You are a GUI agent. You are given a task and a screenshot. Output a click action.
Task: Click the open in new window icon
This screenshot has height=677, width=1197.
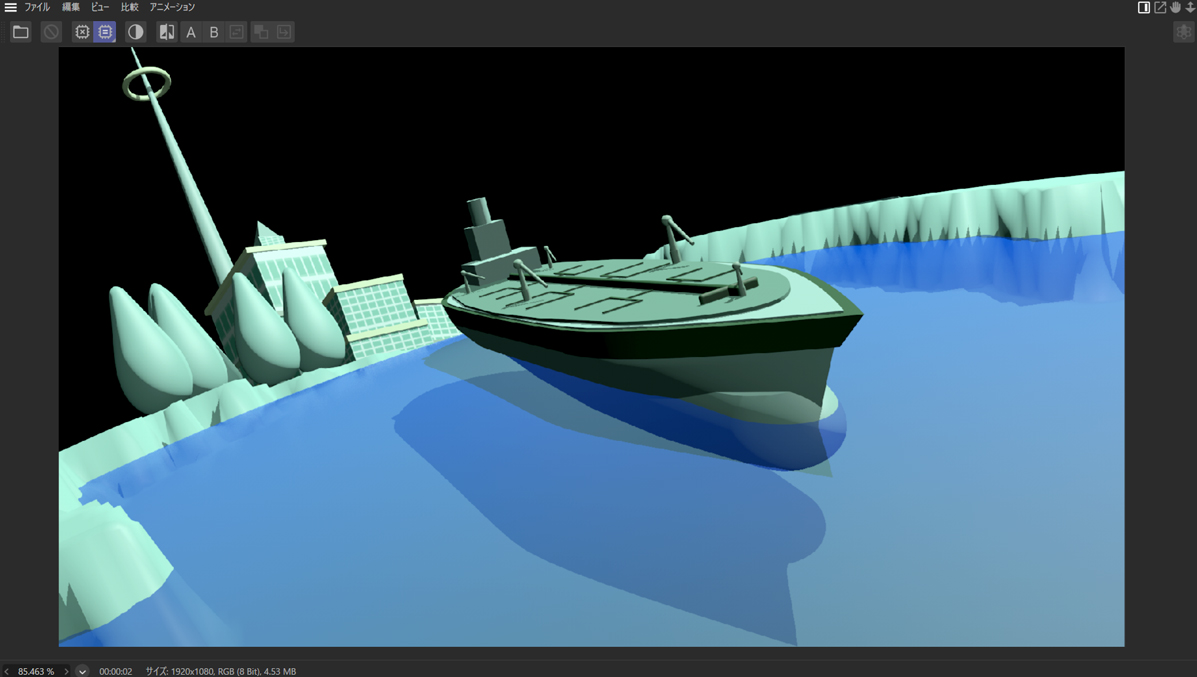click(x=1160, y=7)
